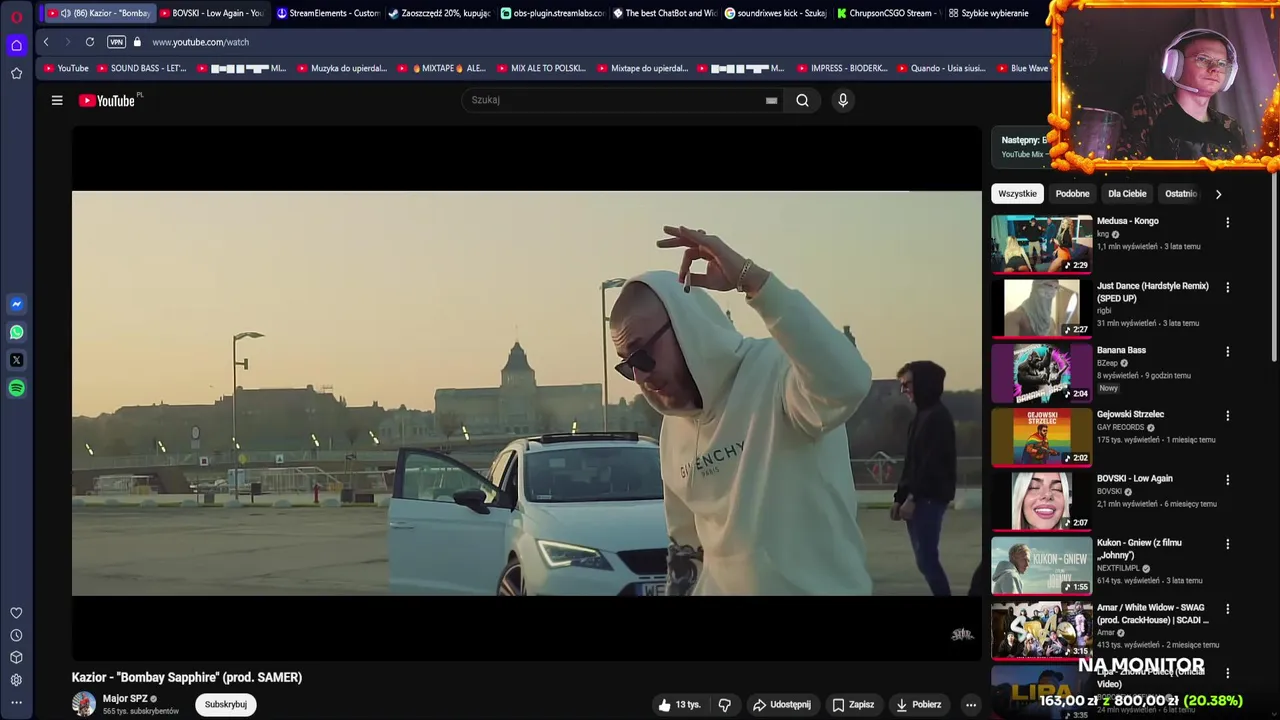Start voice search with the microphone icon
Screen dimensions: 1280x720
[x=843, y=100]
